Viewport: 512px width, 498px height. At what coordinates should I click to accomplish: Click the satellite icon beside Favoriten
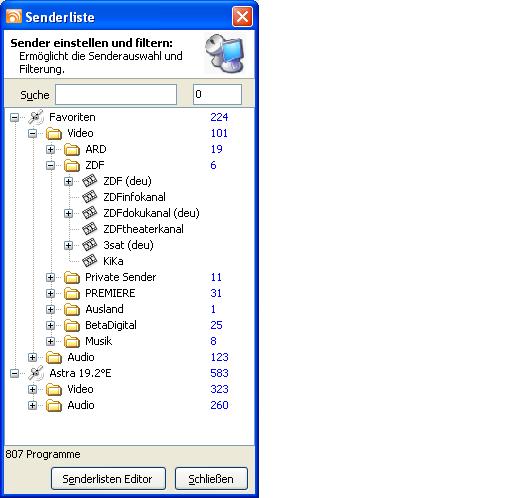tap(36, 117)
